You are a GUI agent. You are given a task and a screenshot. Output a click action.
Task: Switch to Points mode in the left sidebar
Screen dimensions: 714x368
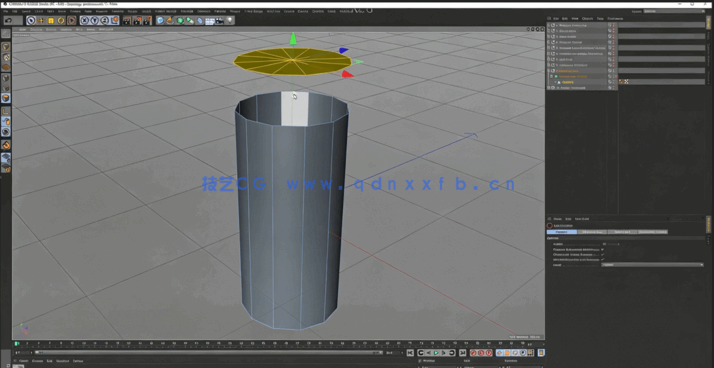click(6, 77)
